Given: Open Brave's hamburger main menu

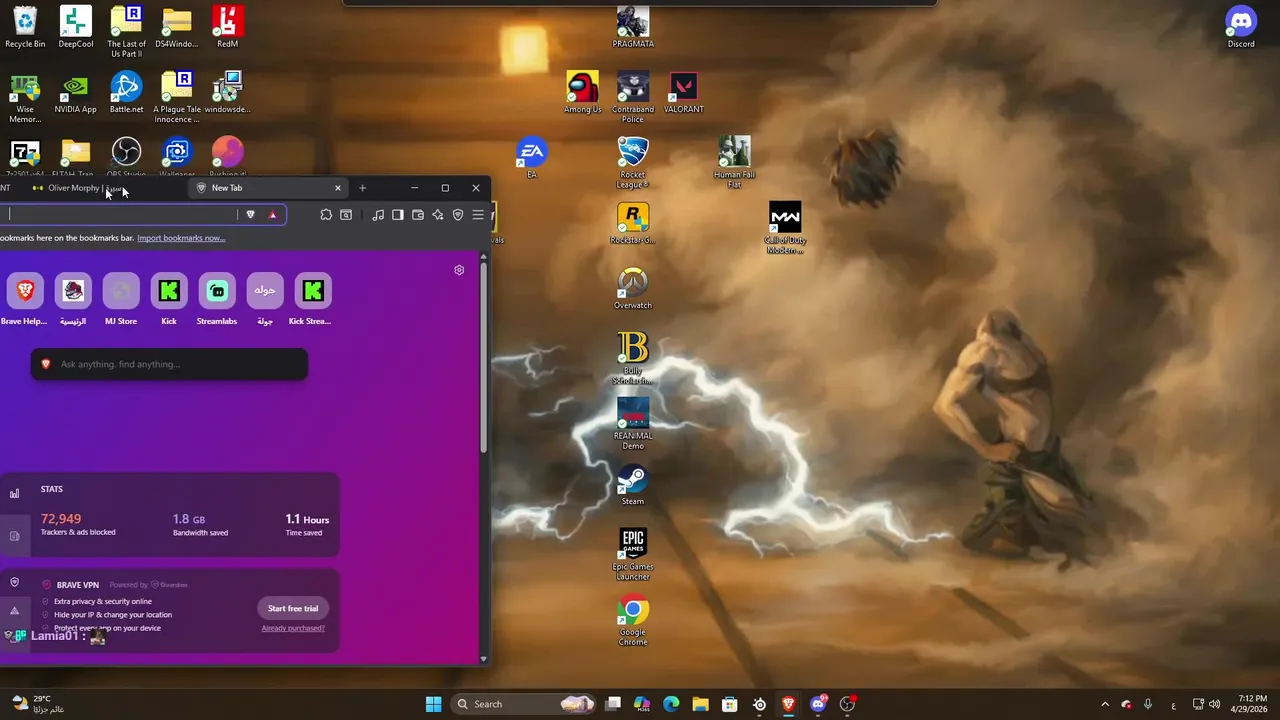Looking at the screenshot, I should click(478, 215).
